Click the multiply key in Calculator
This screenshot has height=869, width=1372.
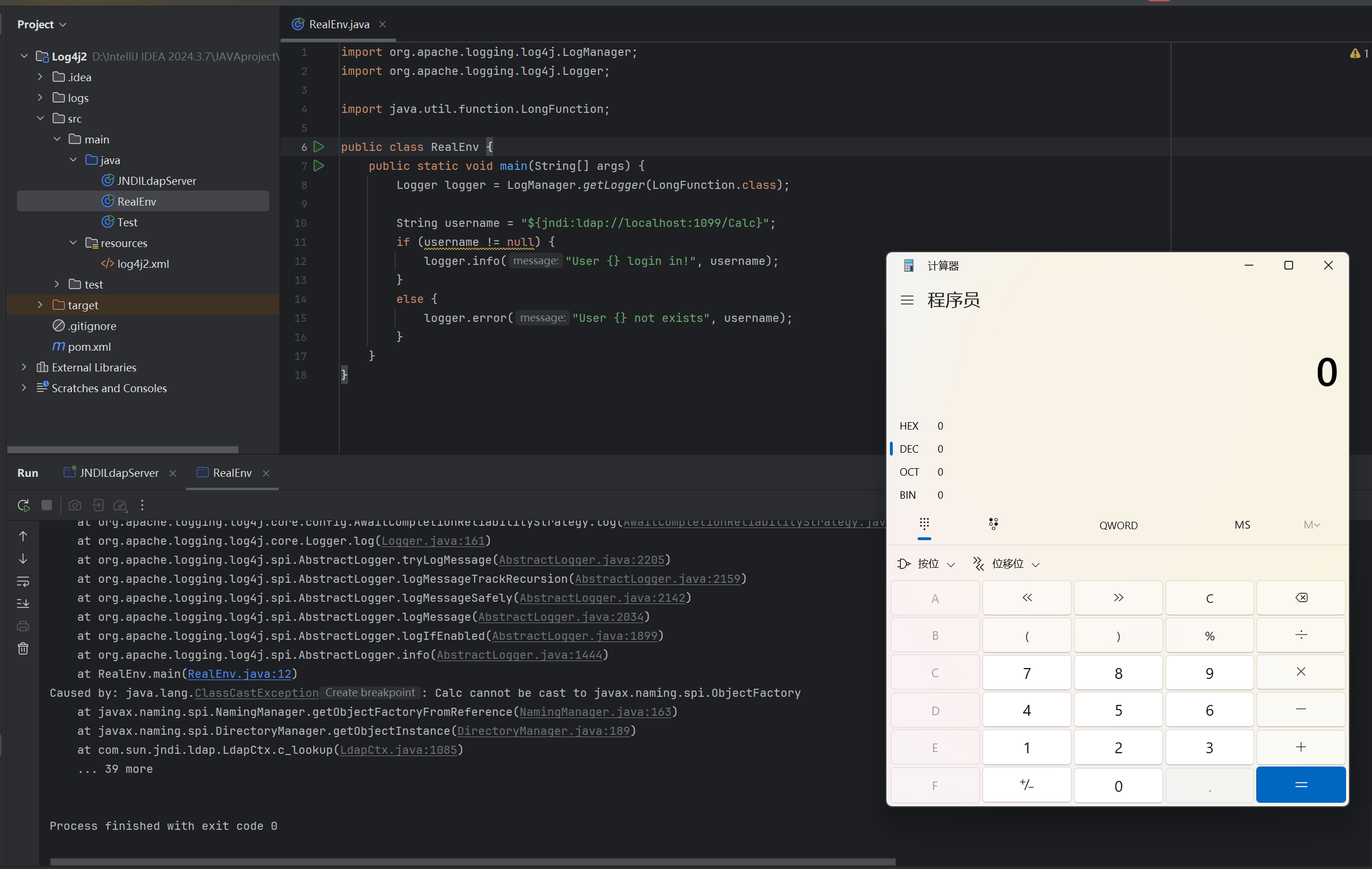(x=1301, y=672)
